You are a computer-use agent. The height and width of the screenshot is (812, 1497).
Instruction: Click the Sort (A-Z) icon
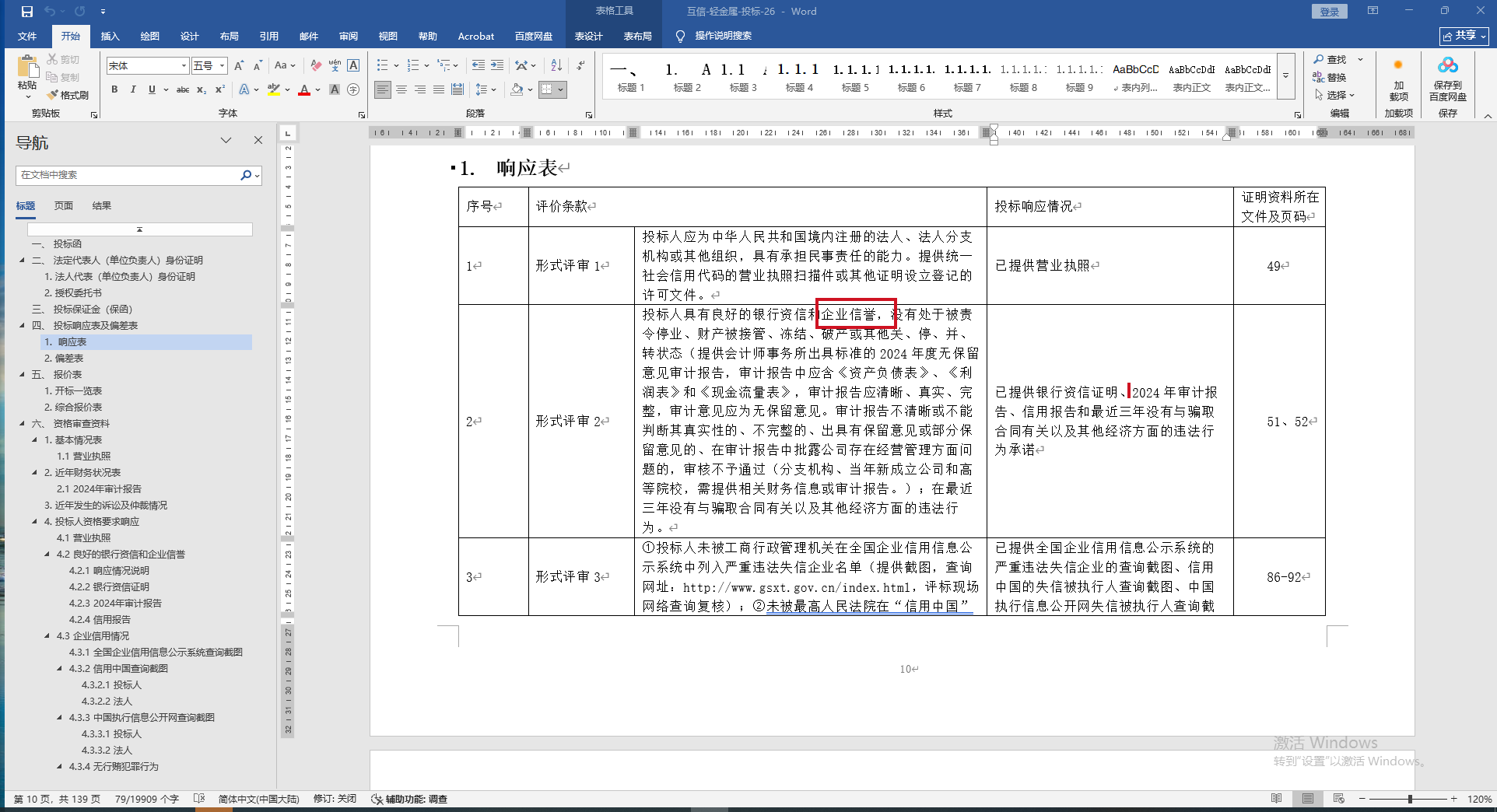(x=556, y=66)
